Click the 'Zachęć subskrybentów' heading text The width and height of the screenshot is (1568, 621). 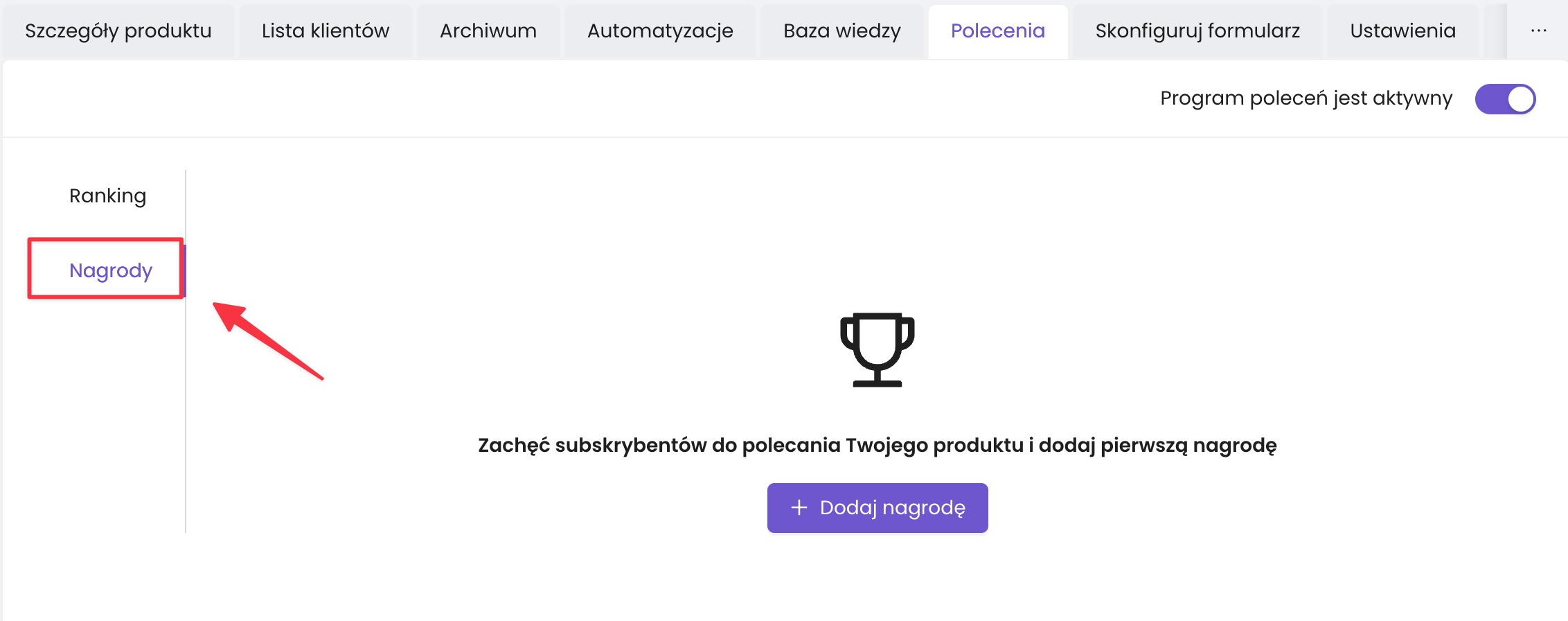coord(877,445)
